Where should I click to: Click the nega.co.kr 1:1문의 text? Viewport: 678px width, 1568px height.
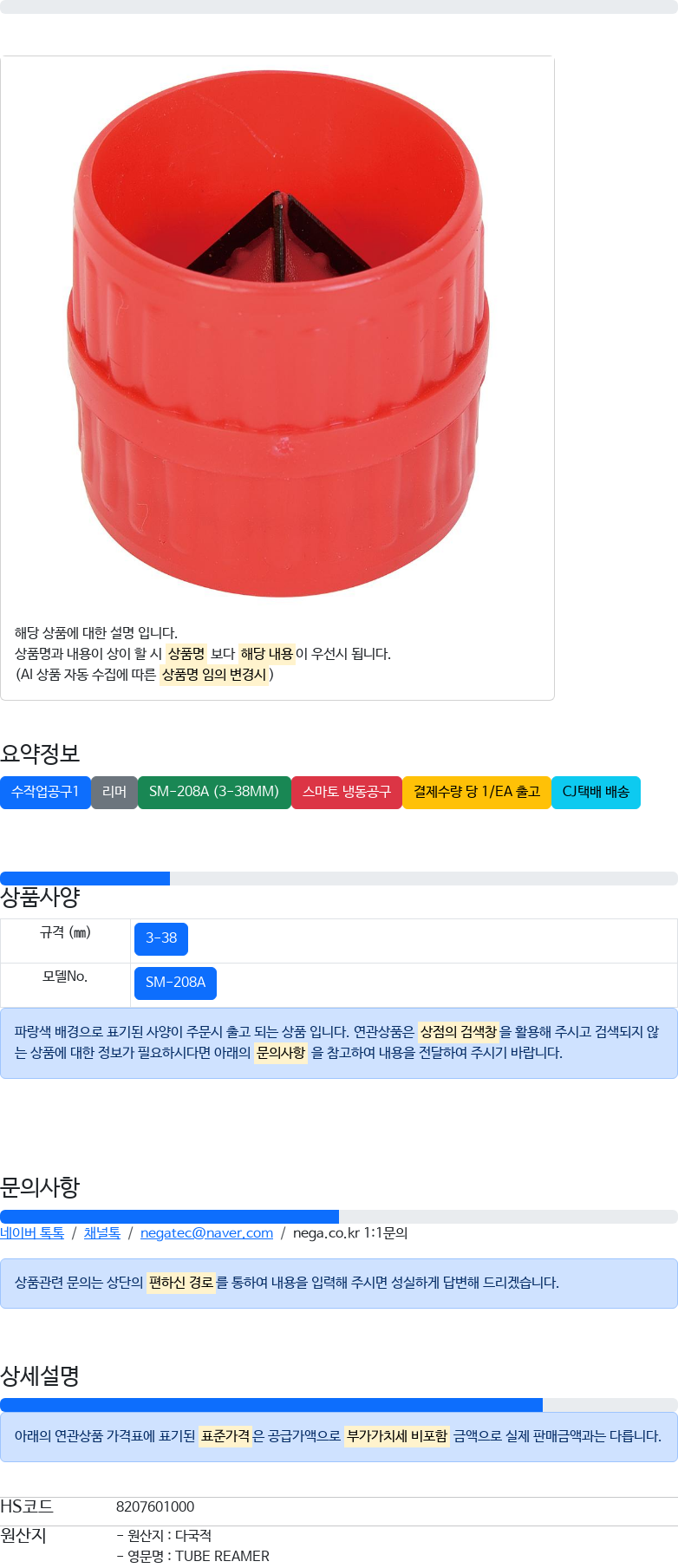point(350,1233)
